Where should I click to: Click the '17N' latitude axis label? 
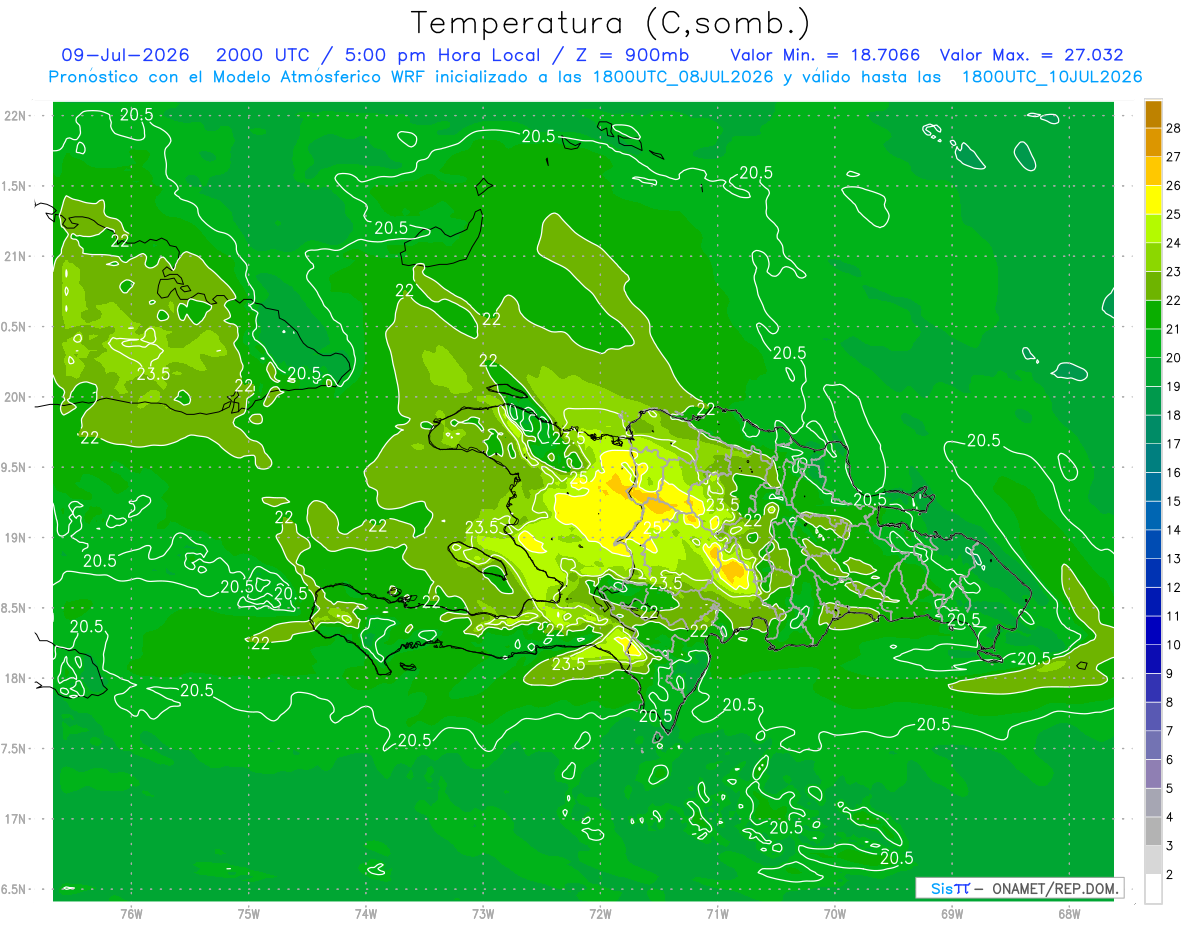(x=16, y=819)
